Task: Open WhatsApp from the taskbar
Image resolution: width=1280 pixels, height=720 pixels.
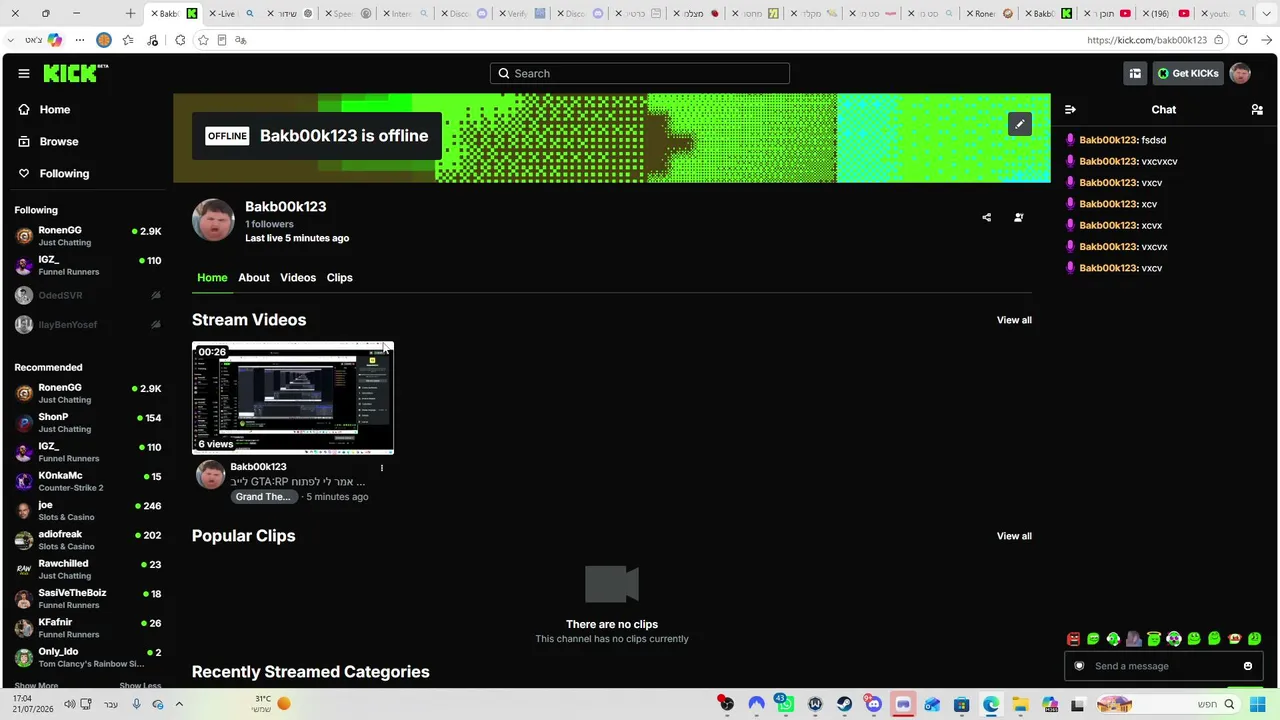Action: point(785,704)
